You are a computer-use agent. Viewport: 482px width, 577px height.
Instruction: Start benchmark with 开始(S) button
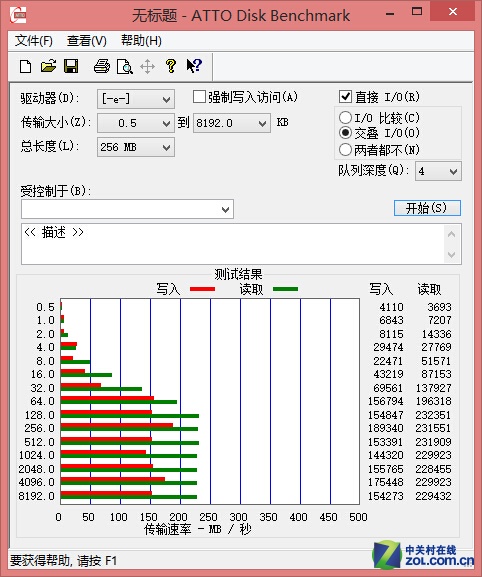pyautogui.click(x=427, y=208)
